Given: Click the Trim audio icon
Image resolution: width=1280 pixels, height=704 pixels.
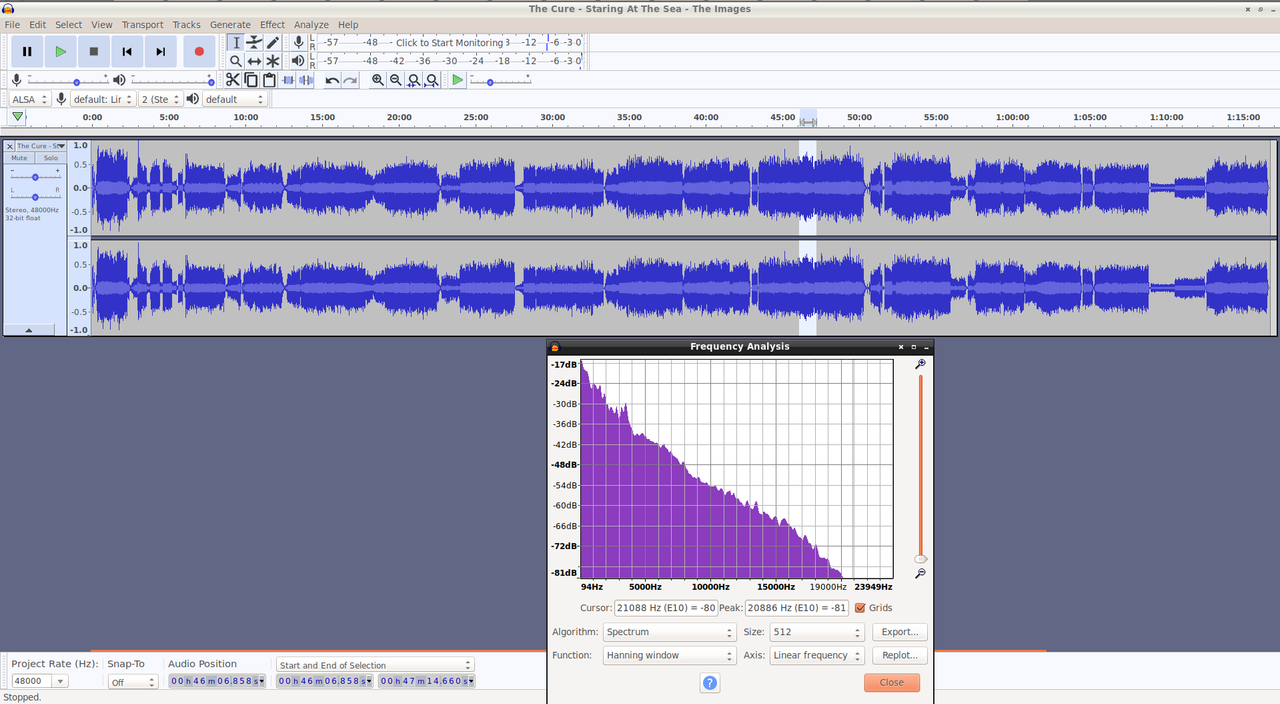Looking at the screenshot, I should [288, 80].
